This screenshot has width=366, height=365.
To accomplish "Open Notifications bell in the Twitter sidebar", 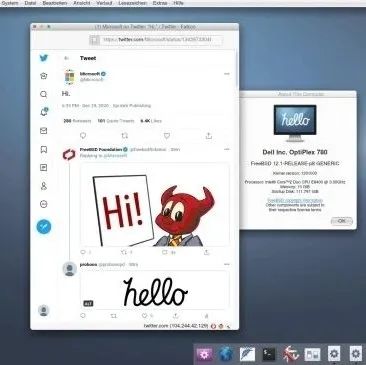I will pyautogui.click(x=44, y=112).
